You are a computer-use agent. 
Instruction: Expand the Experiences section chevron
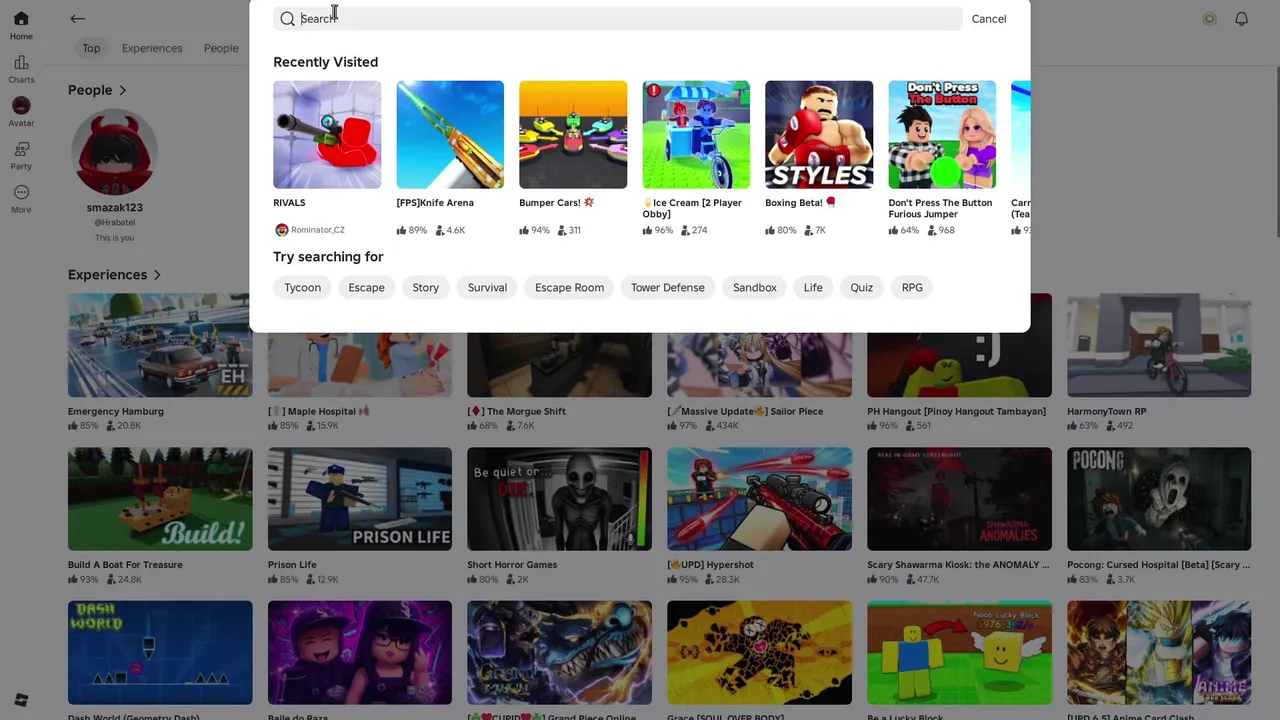pos(156,275)
